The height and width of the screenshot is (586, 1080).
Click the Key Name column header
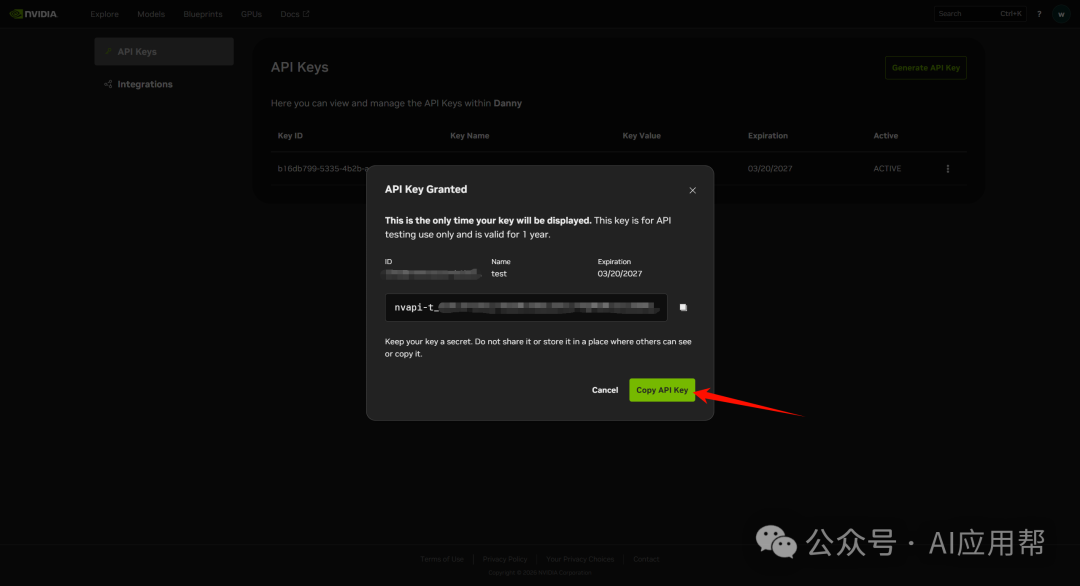click(470, 136)
